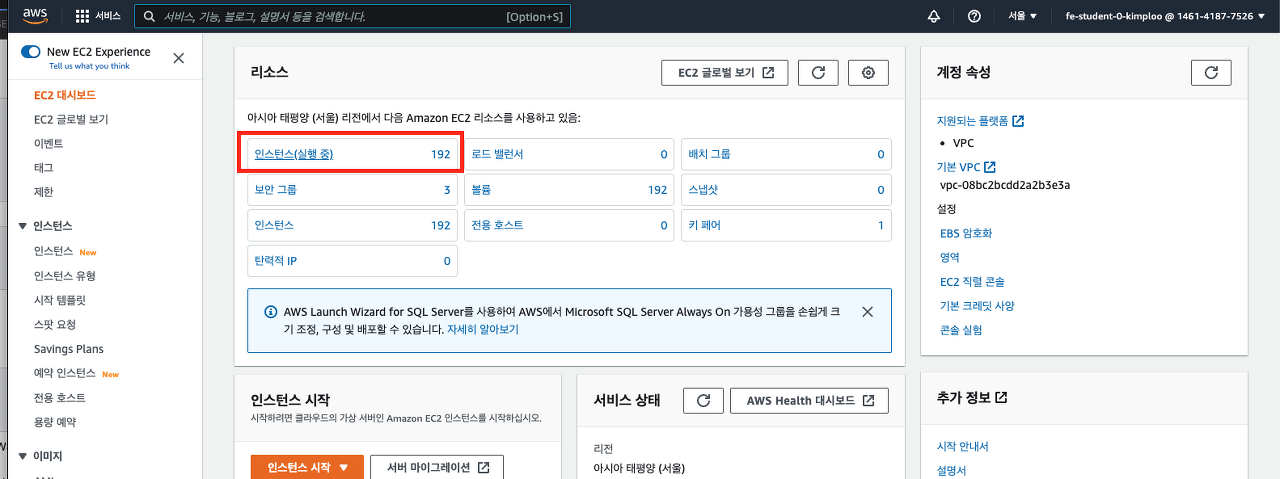Click 자세히 알아보기 in the banner
Viewport: 1280px width, 479px height.
pos(483,328)
